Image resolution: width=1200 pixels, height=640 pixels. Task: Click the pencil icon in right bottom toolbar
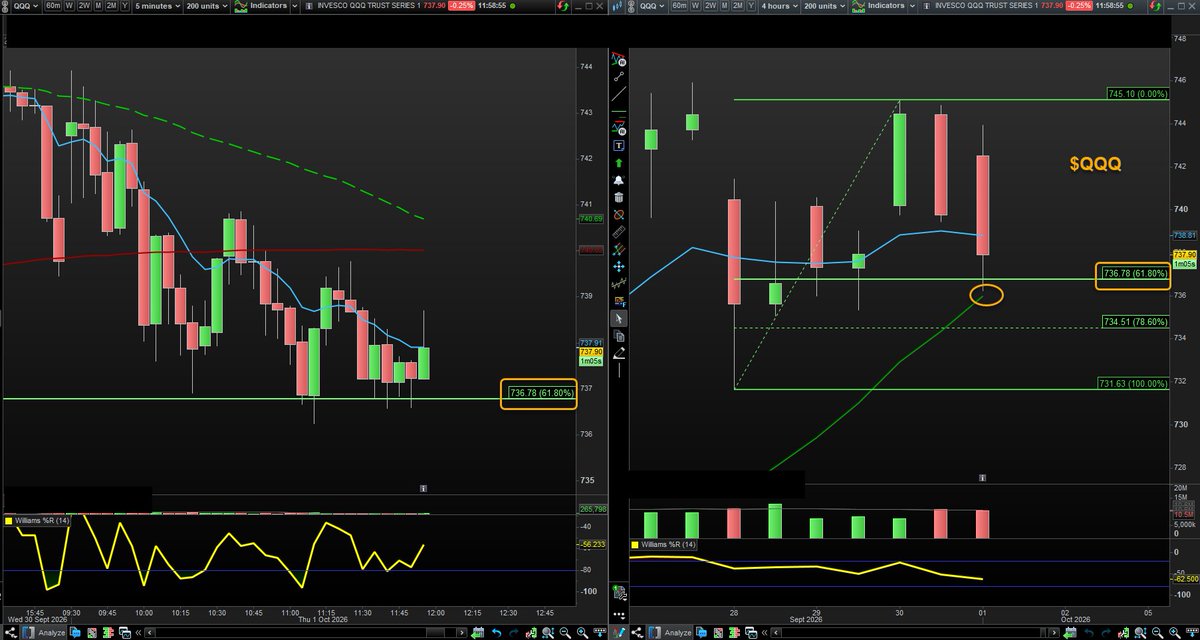[x=619, y=631]
